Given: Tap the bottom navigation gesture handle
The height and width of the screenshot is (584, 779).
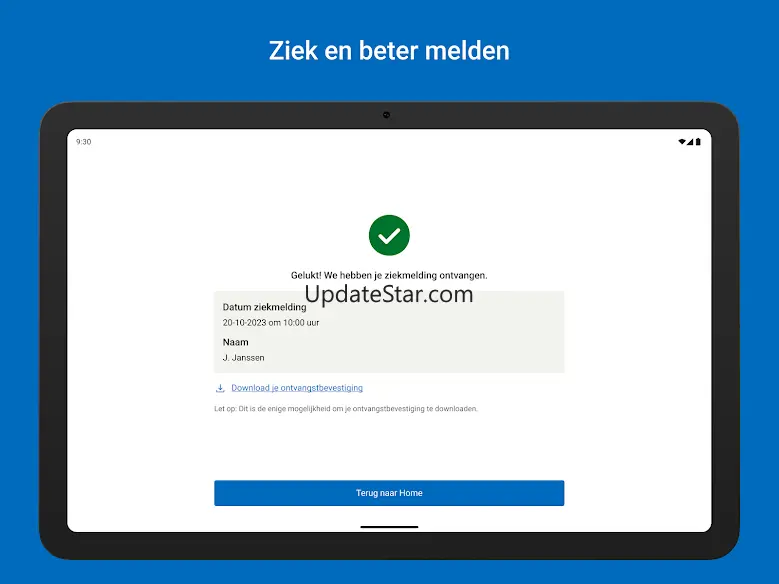Looking at the screenshot, I should [389, 527].
